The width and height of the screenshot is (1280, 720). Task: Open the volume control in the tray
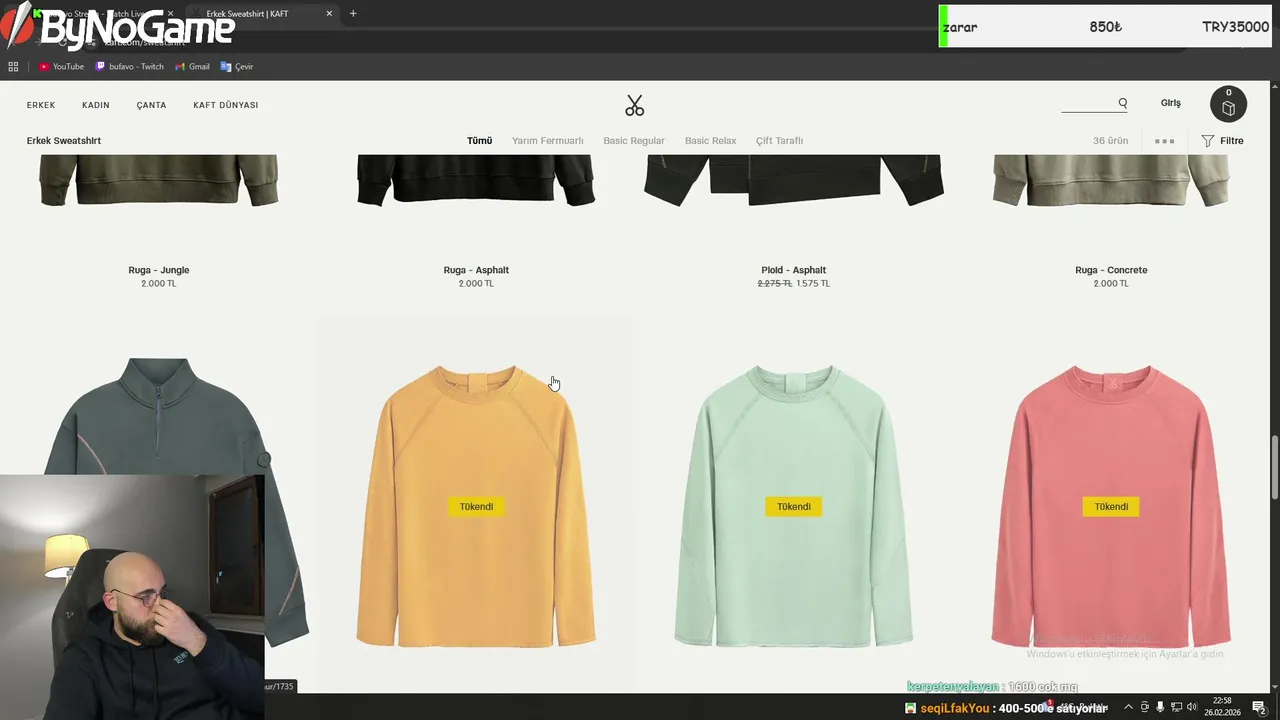click(x=1192, y=707)
